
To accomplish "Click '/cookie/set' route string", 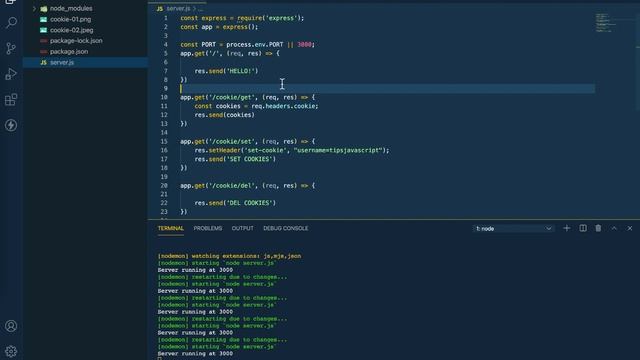I will [231, 141].
